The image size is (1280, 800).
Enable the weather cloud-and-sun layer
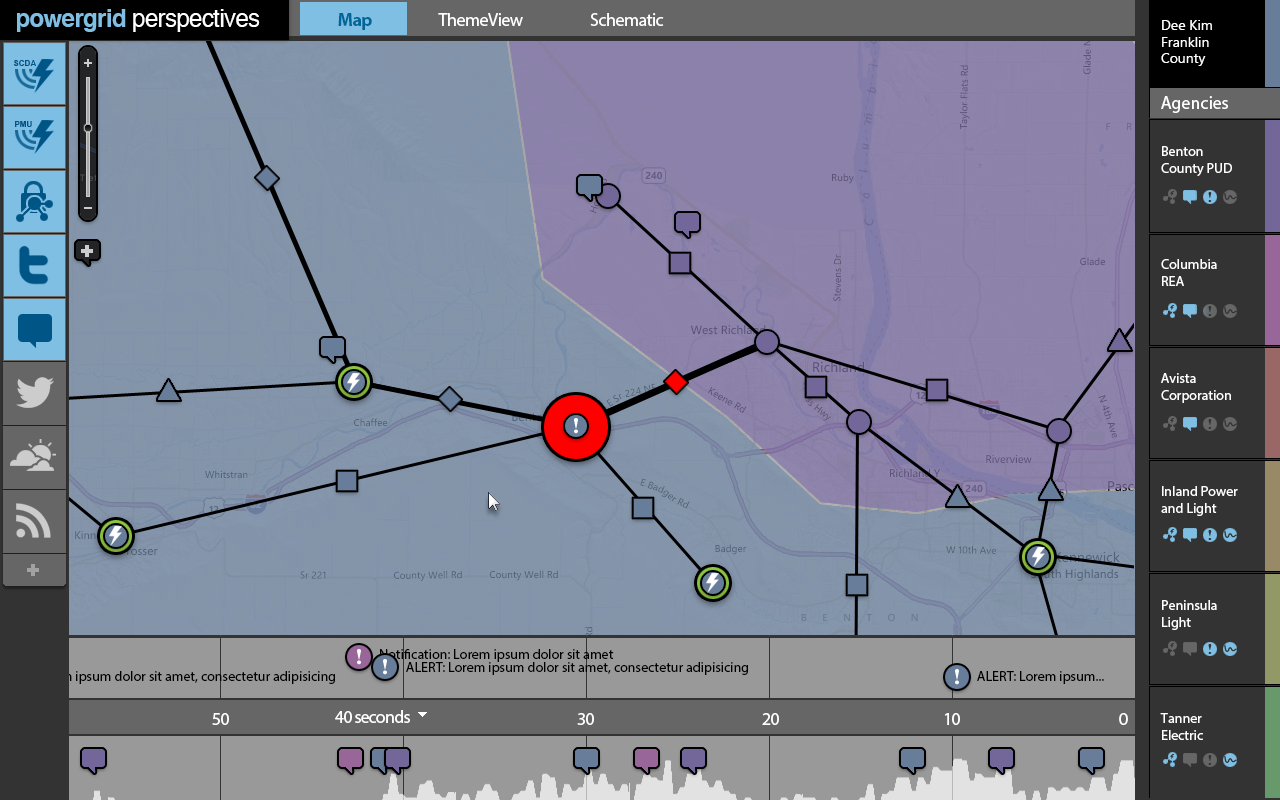[x=34, y=457]
